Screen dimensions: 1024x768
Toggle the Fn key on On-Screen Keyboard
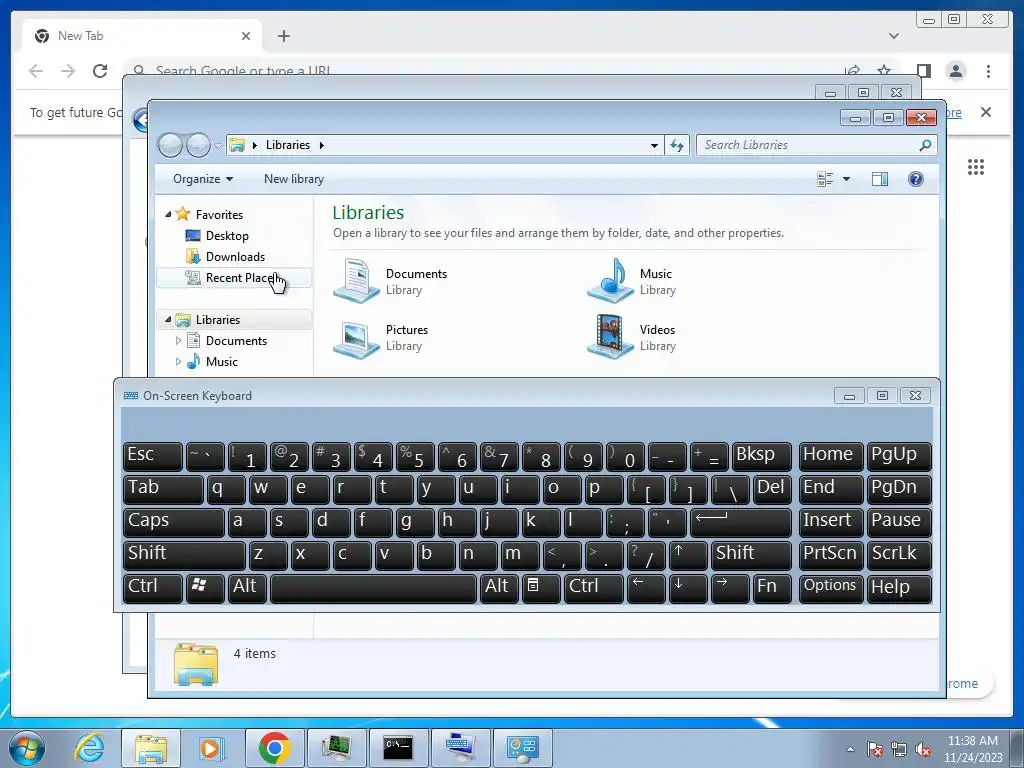[771, 587]
